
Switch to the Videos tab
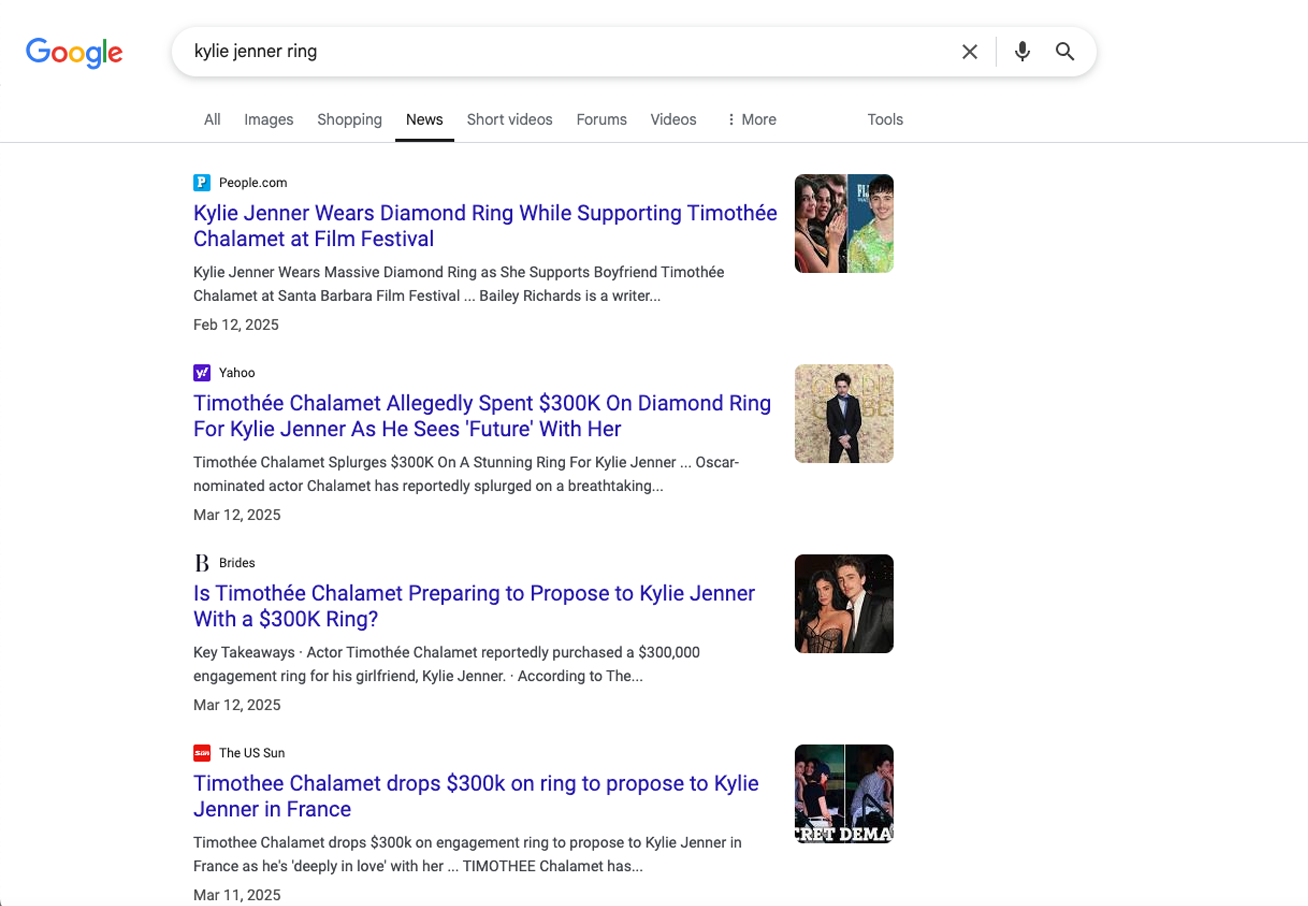tap(673, 119)
